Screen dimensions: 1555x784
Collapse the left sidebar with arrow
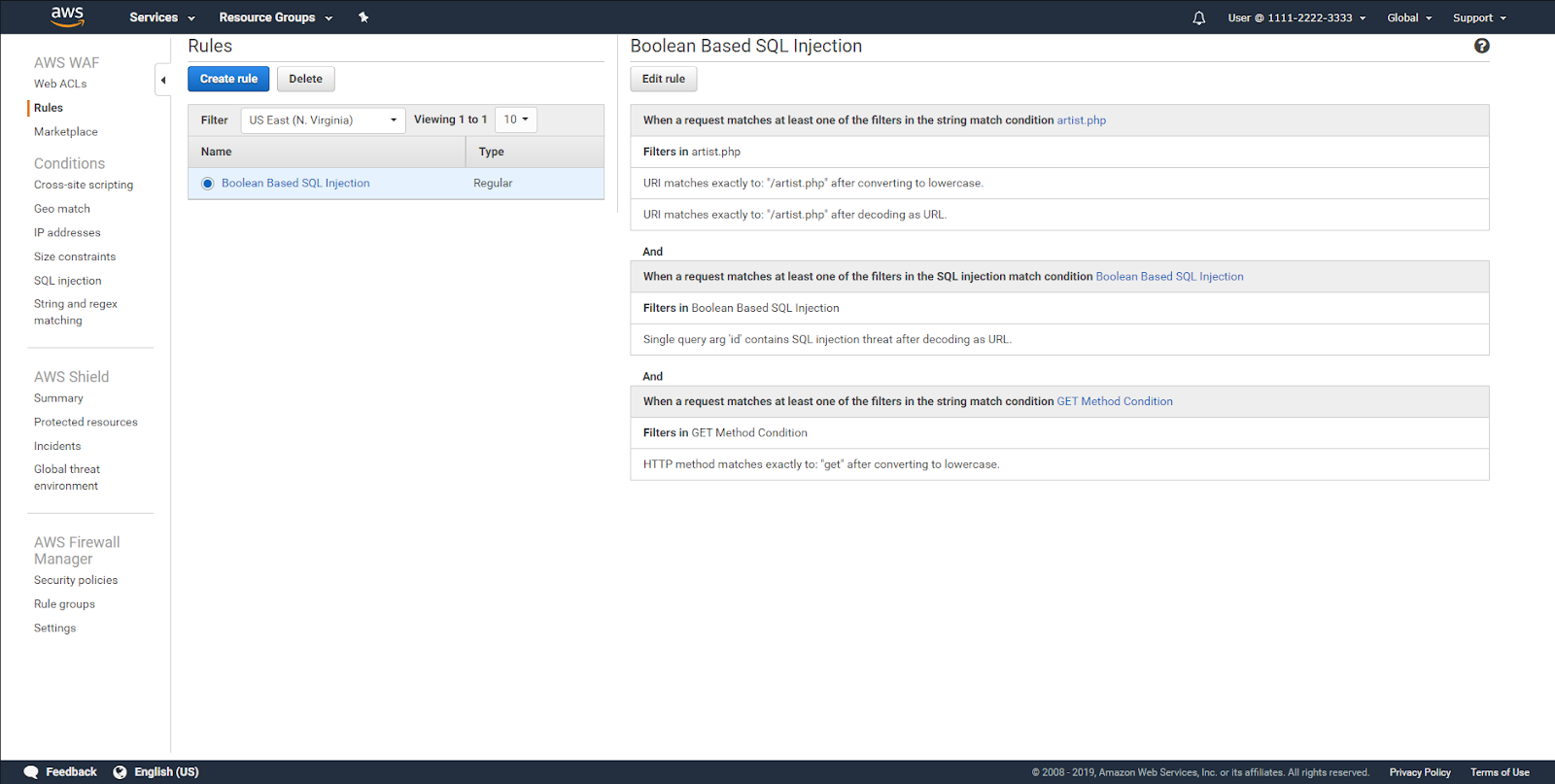coord(163,80)
